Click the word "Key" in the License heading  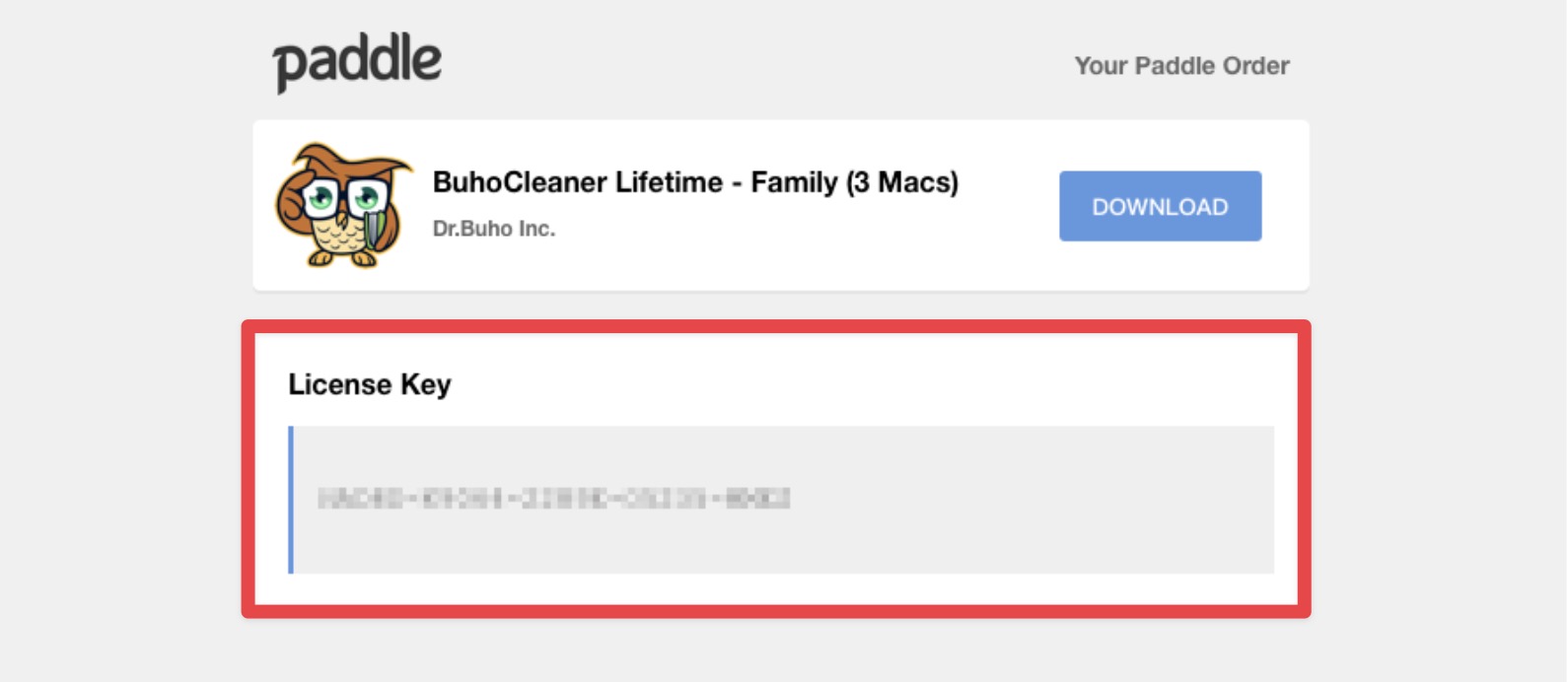pos(426,384)
